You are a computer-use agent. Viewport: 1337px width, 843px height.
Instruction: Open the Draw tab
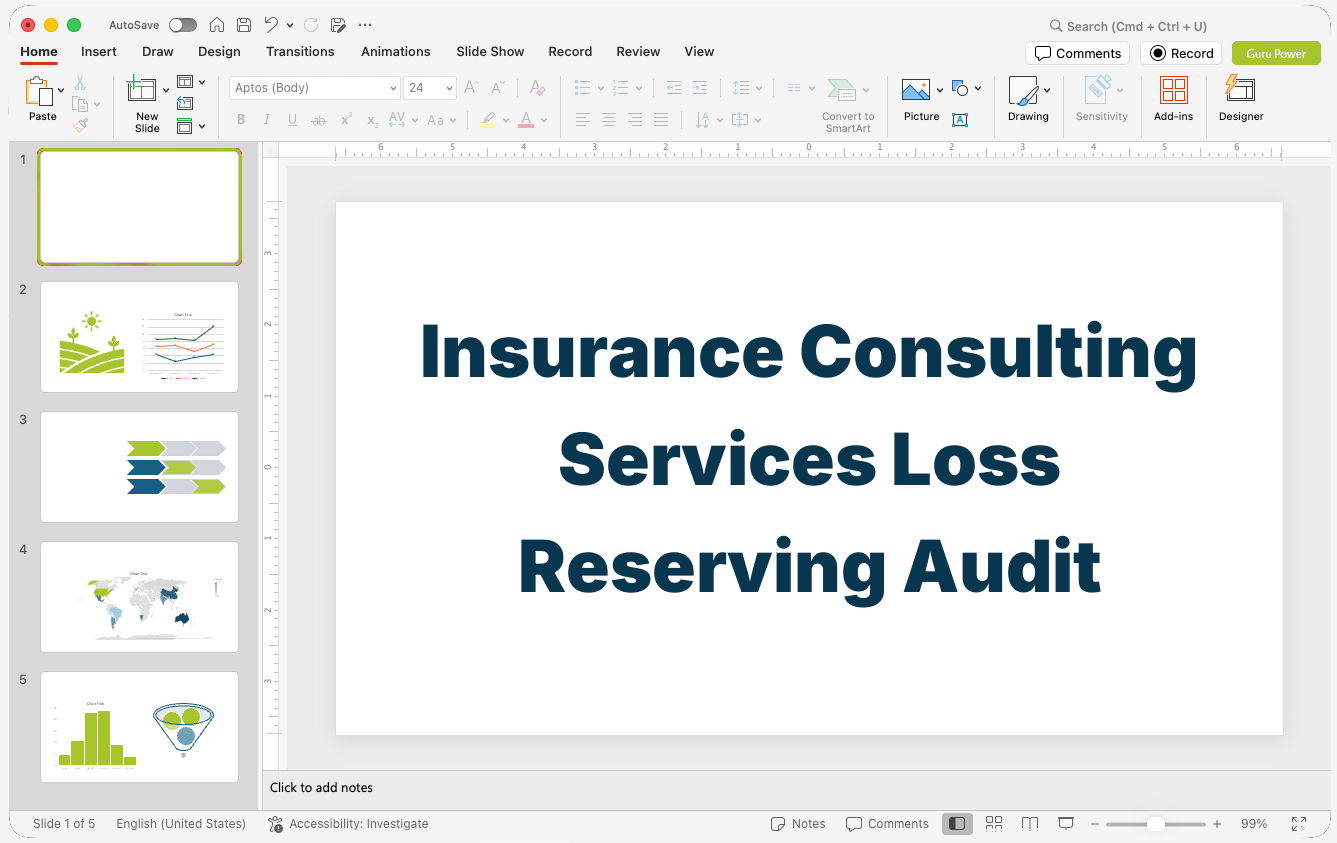tap(158, 51)
